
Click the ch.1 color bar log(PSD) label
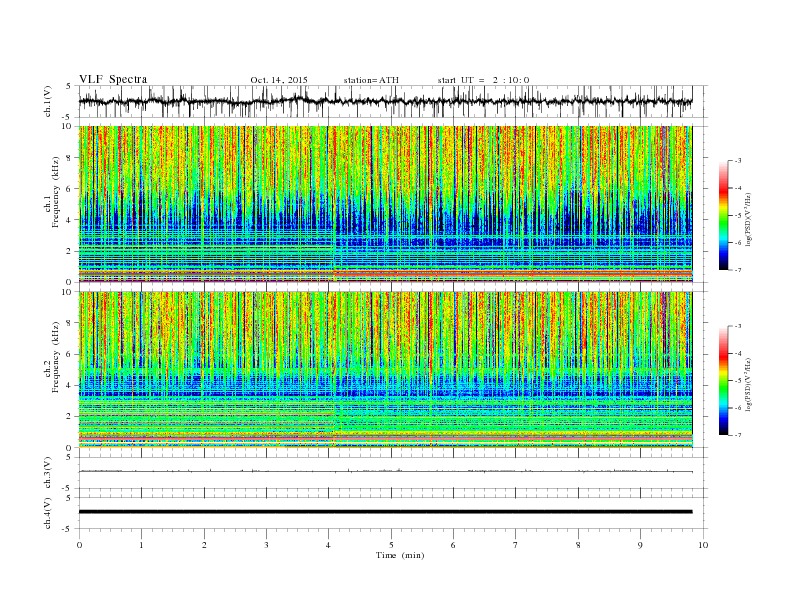click(749, 219)
